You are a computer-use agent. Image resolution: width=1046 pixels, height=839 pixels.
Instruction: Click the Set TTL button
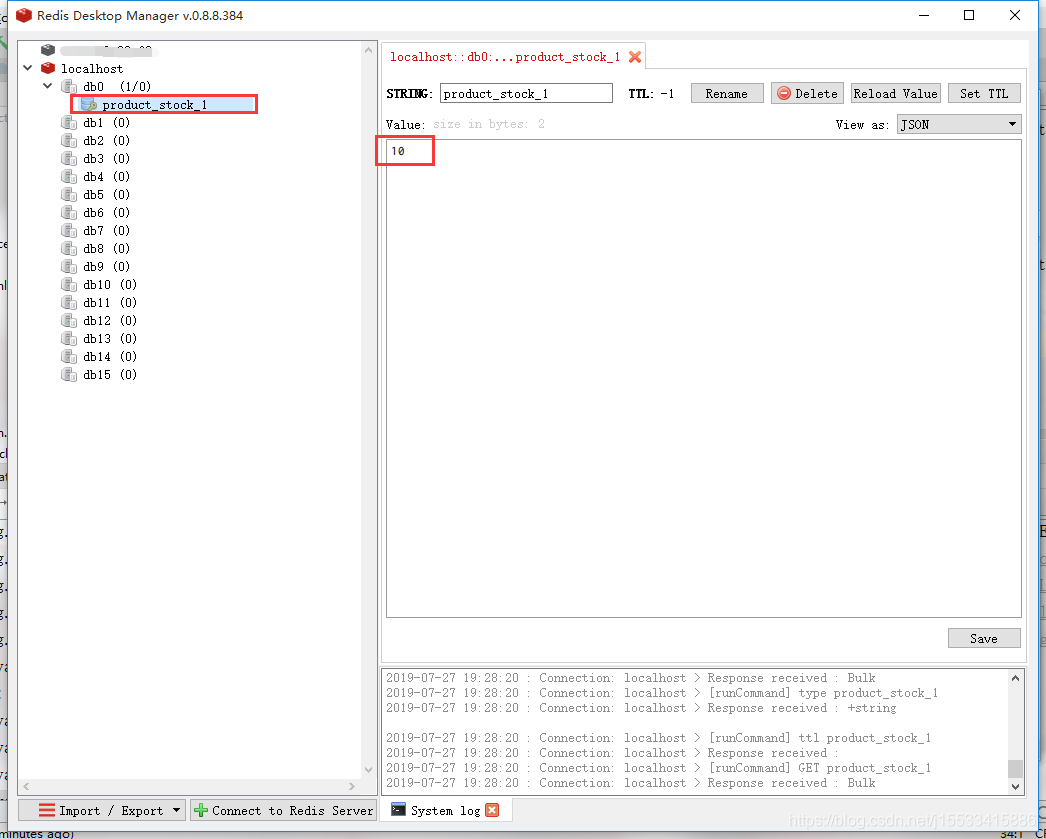point(984,93)
